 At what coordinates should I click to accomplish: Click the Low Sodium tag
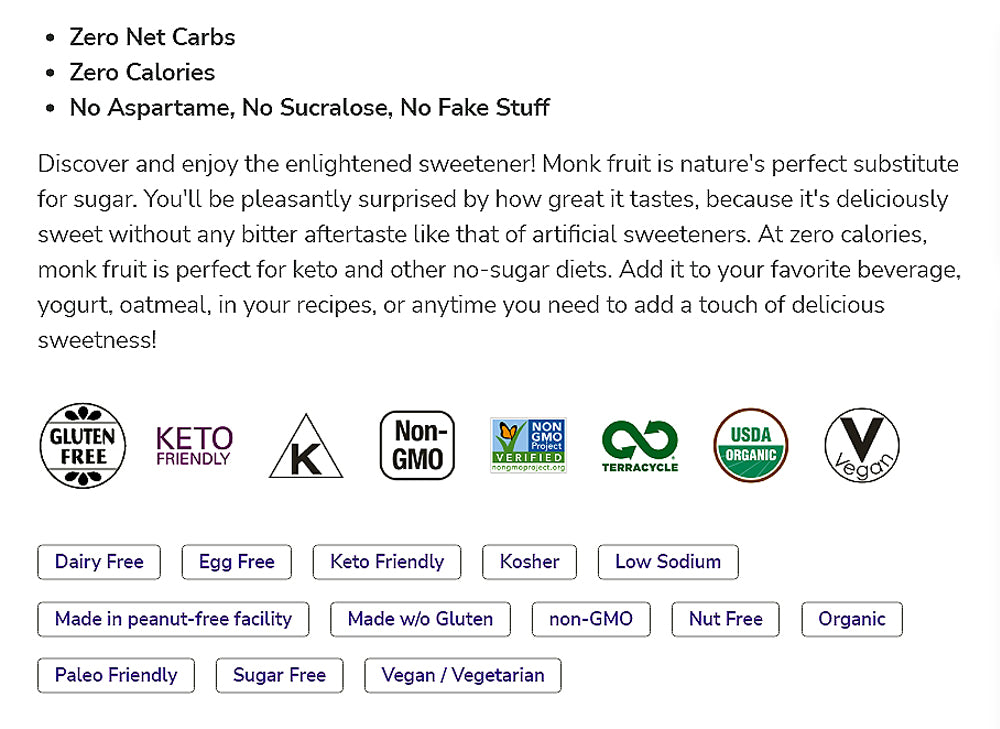[668, 562]
